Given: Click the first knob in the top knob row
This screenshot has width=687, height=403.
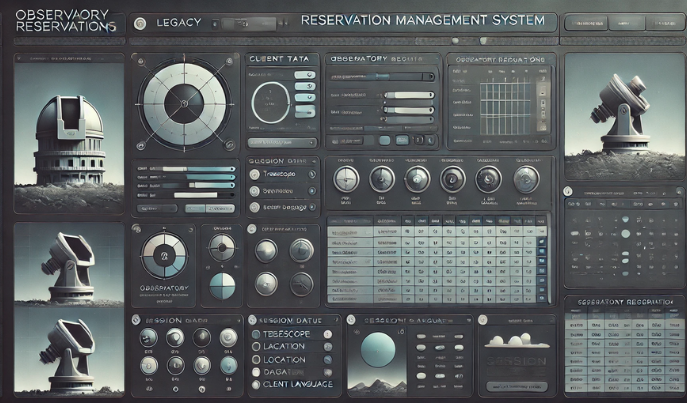Looking at the screenshot, I should tap(345, 178).
